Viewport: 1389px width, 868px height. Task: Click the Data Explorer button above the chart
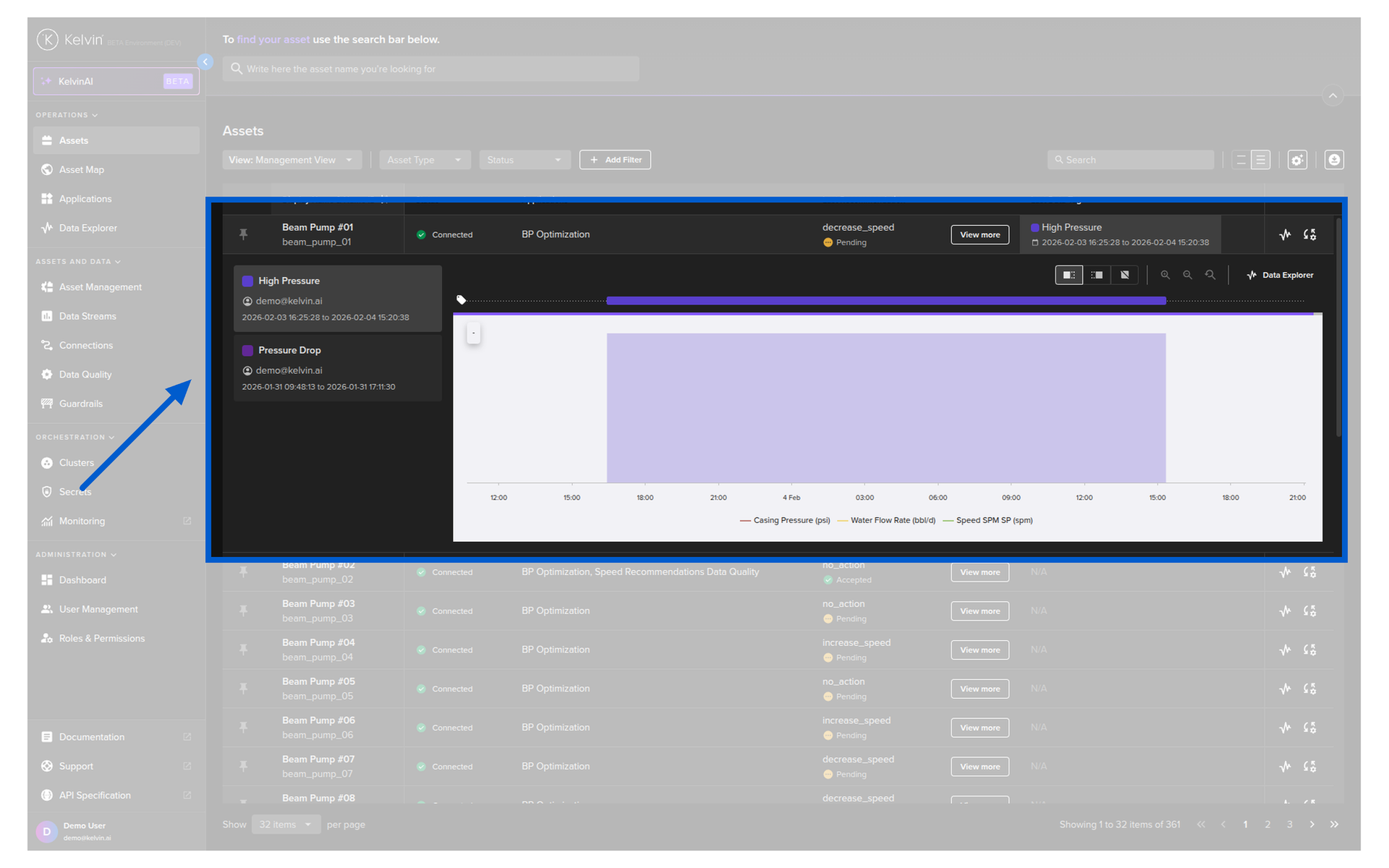[x=1280, y=275]
